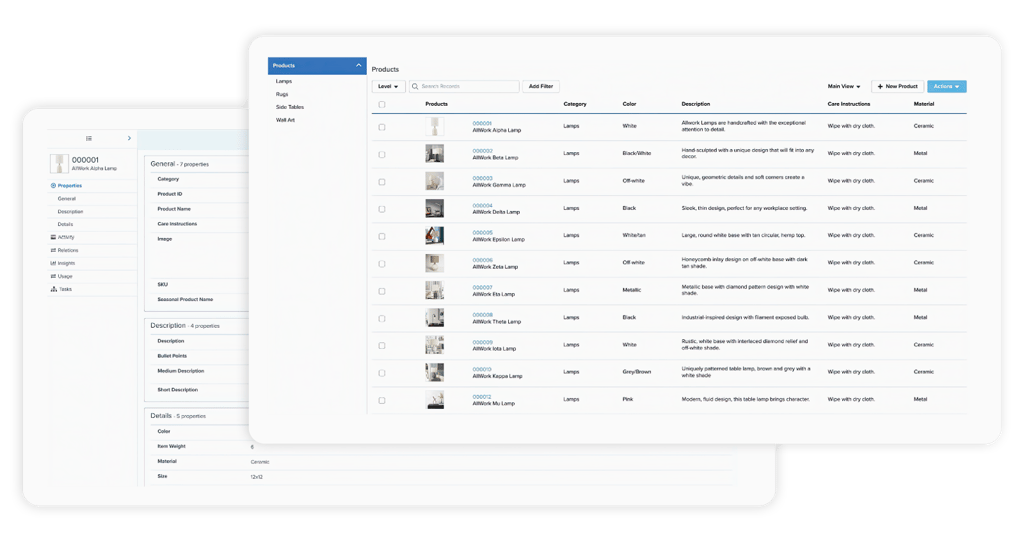This screenshot has width=1024, height=544.
Task: Open the AllWork Gamma Lamp row thumbnail
Action: 434,181
